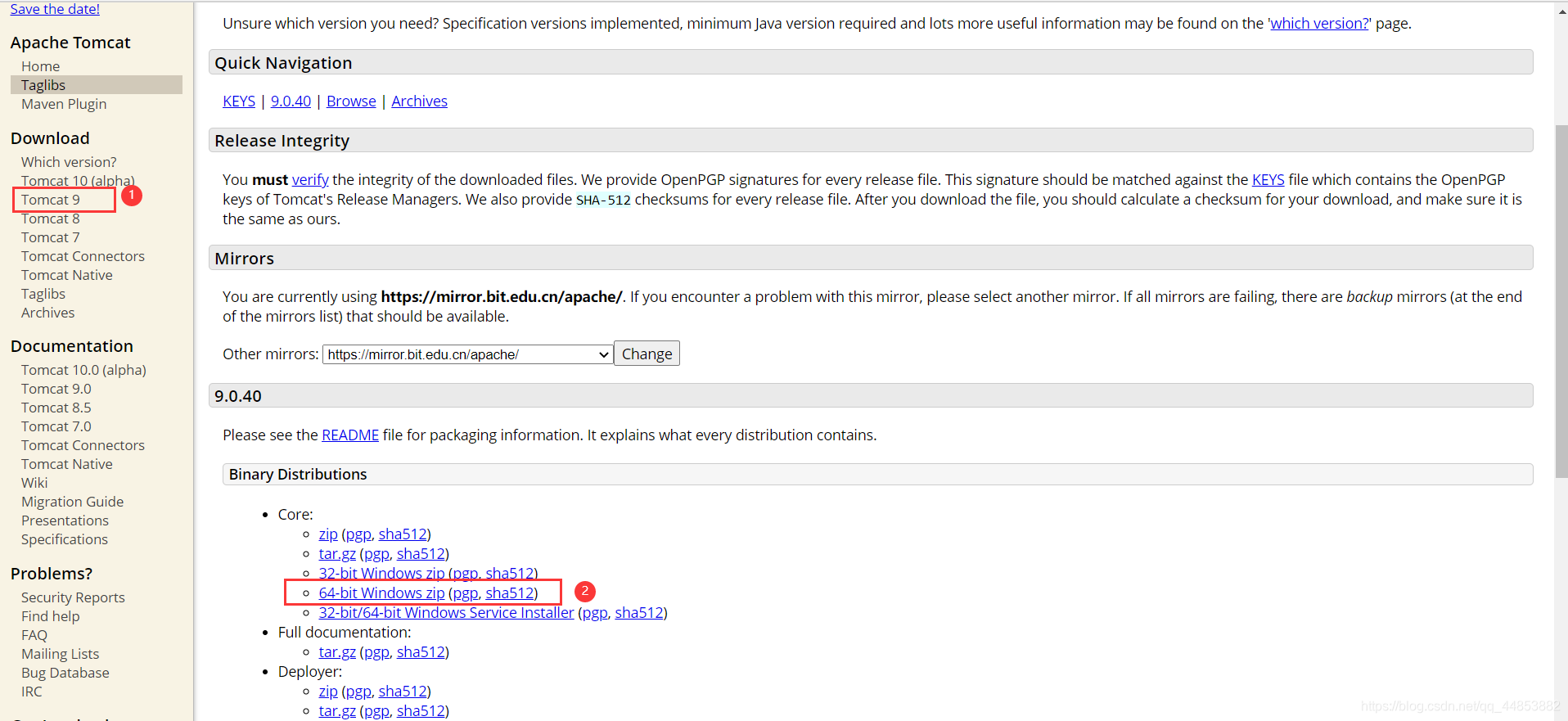This screenshot has width=1568, height=721.
Task: Open Bug Database link
Action: coord(65,673)
